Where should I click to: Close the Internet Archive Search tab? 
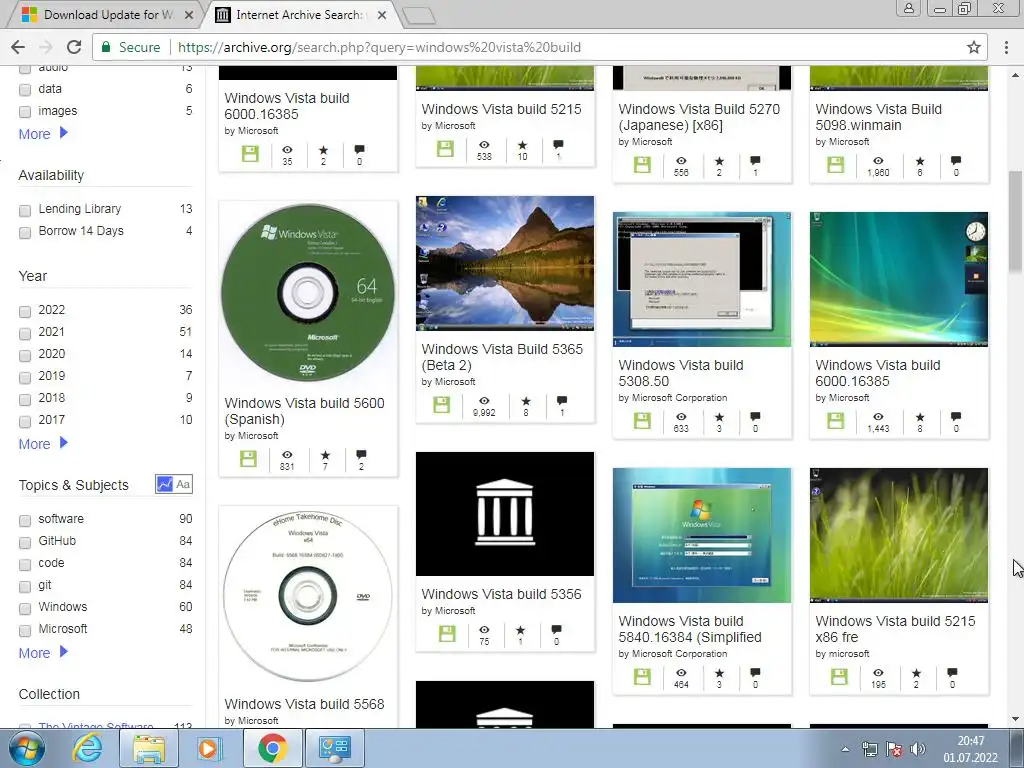click(382, 15)
